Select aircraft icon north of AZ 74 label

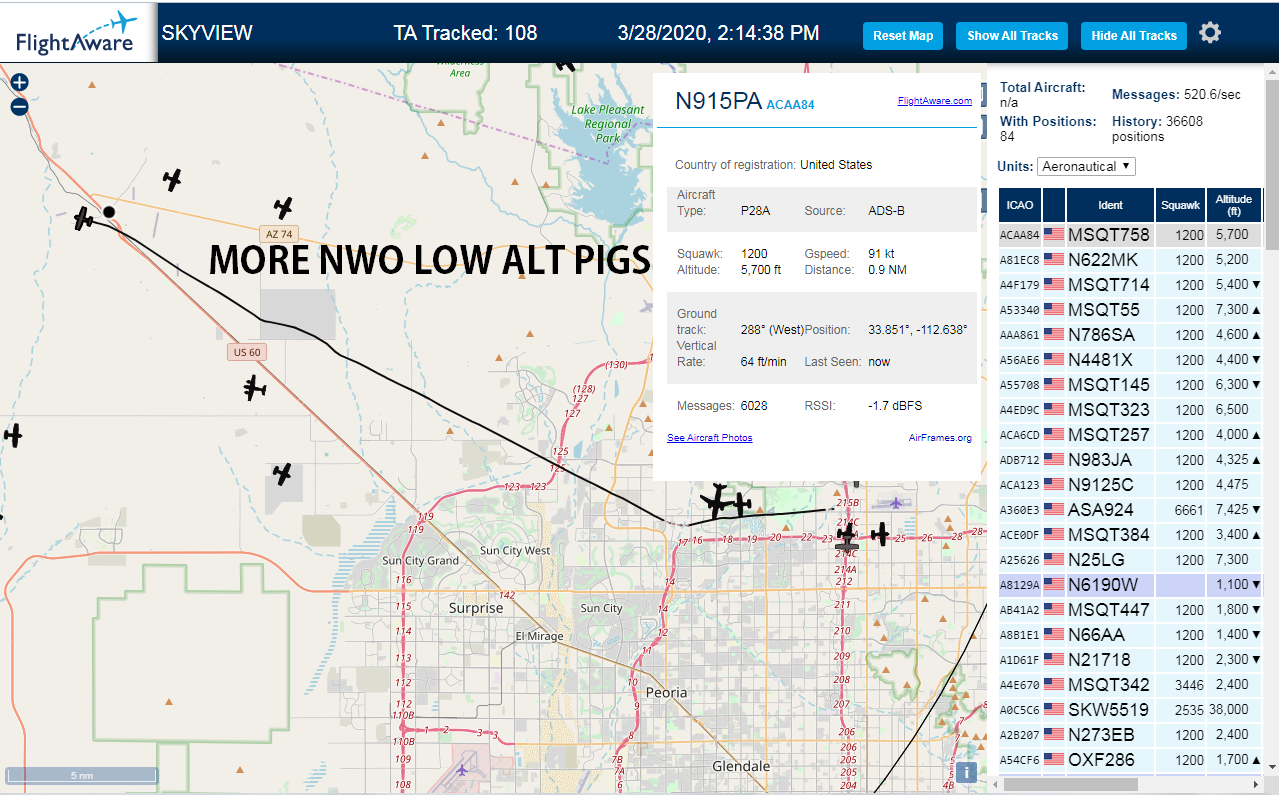click(284, 208)
